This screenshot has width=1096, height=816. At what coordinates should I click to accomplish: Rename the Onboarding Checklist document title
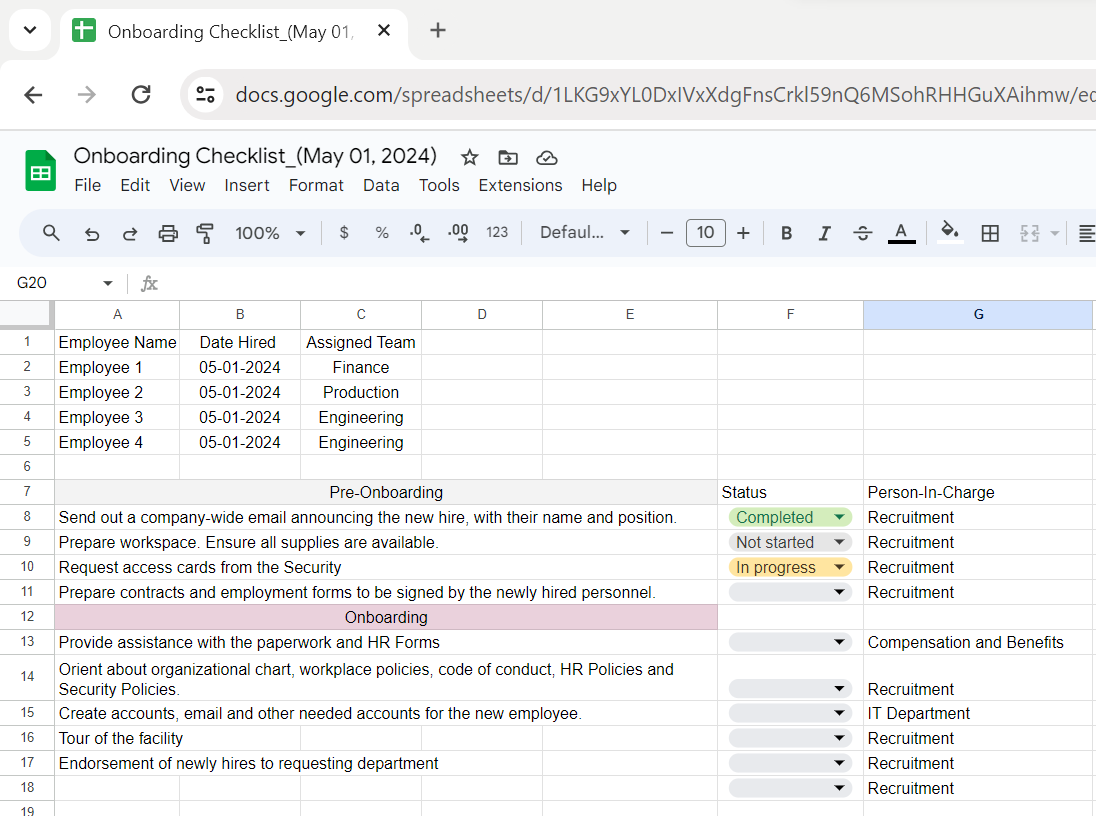255,155
